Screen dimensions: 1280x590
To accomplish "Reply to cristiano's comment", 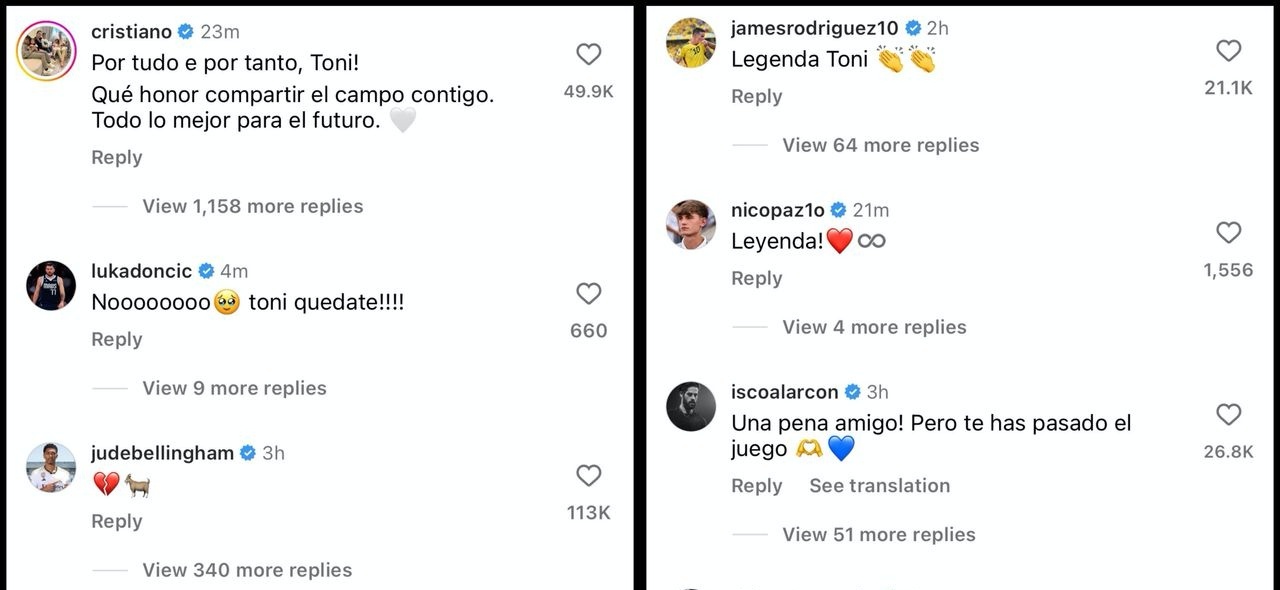I will click(x=116, y=157).
